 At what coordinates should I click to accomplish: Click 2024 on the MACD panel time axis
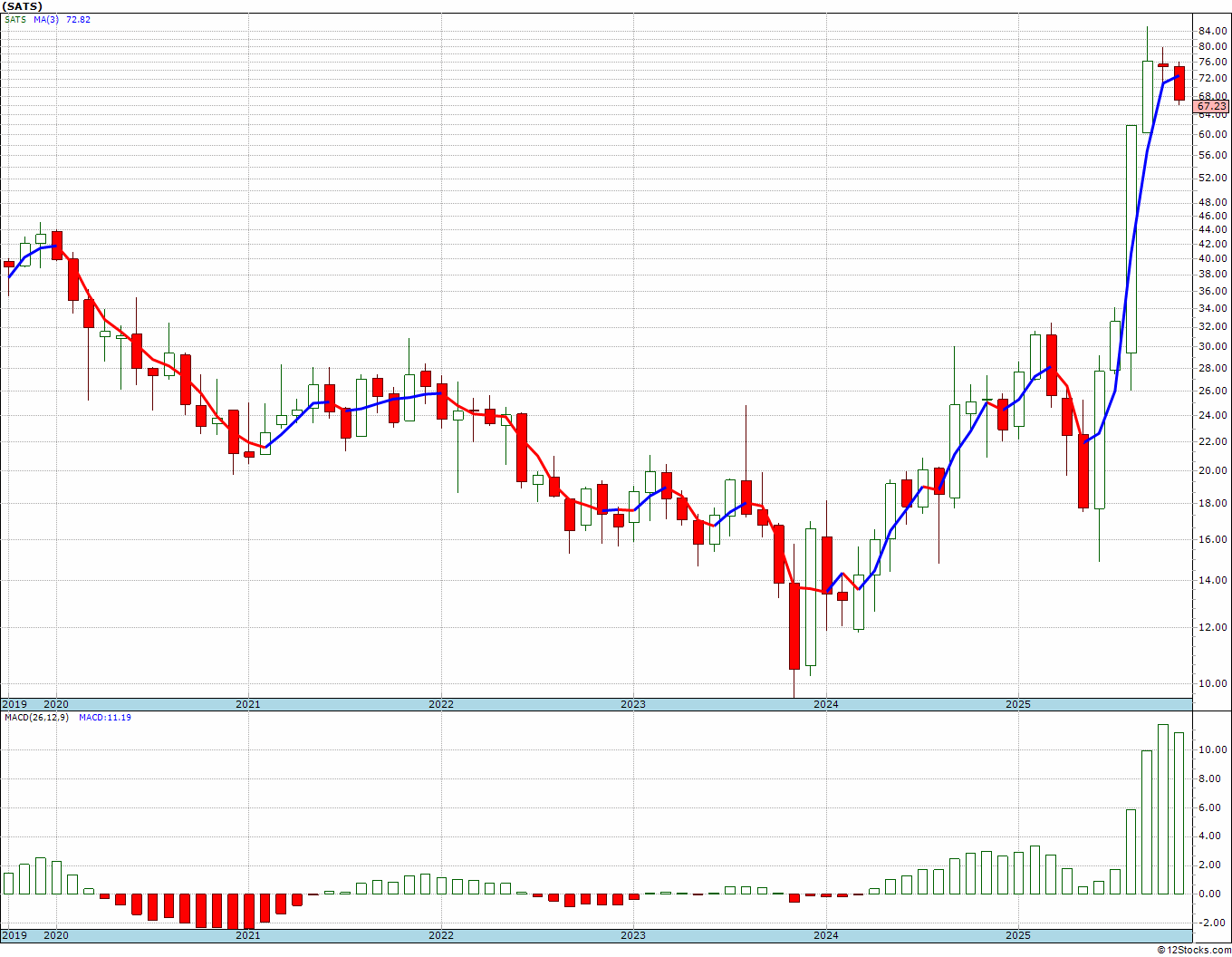click(826, 935)
